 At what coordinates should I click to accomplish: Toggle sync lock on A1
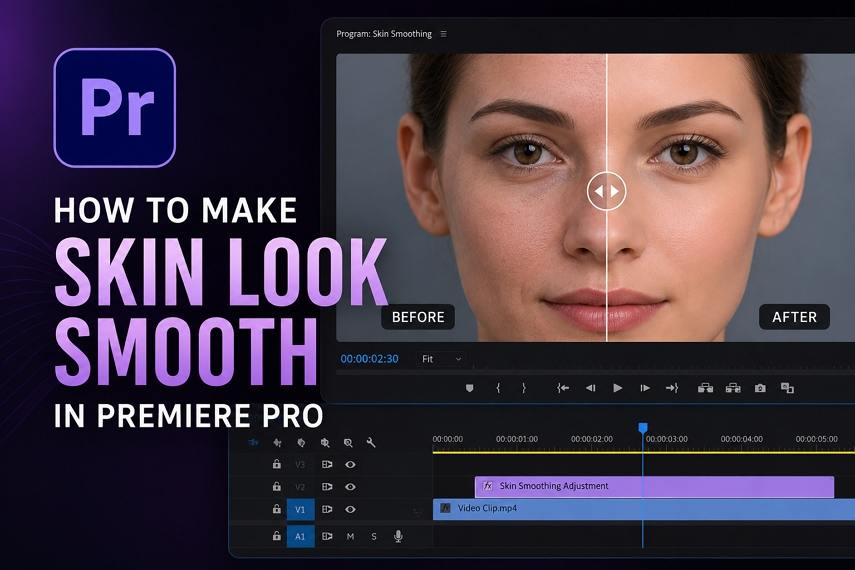(x=327, y=536)
